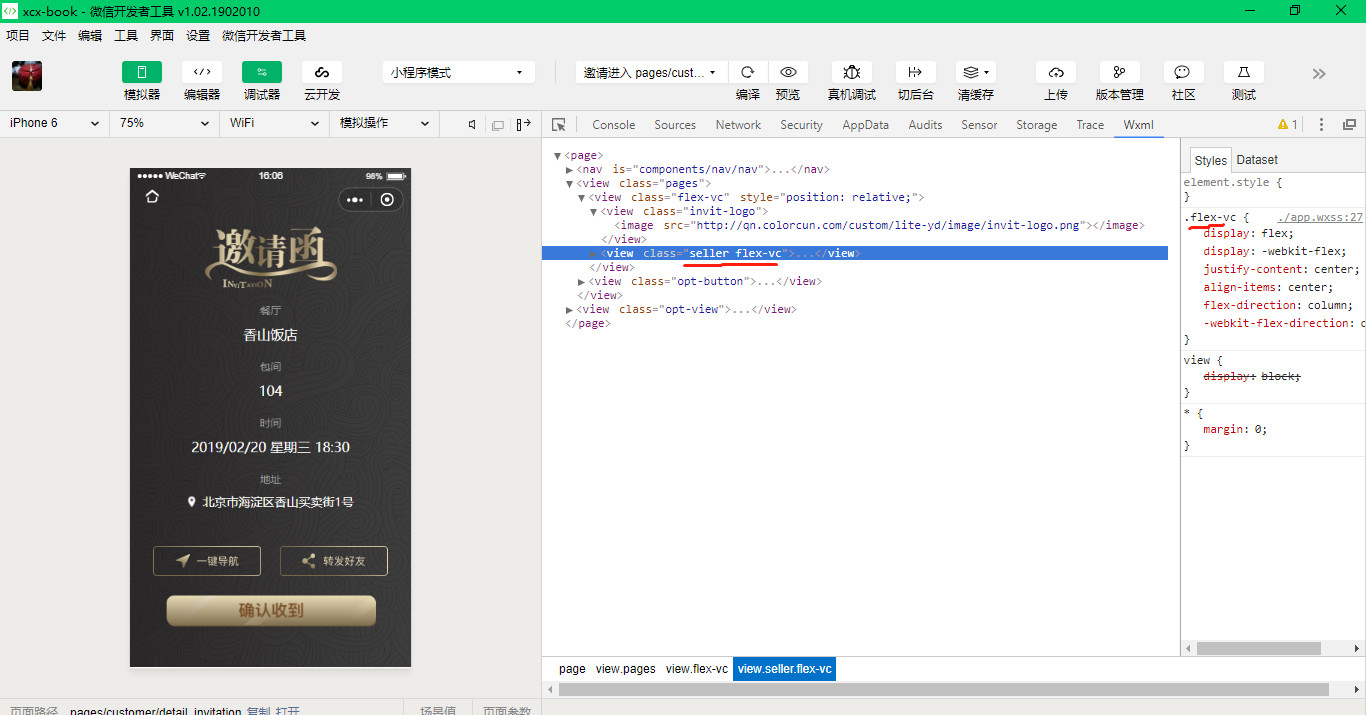
Task: Switch to the Sources tab
Action: [675, 125]
